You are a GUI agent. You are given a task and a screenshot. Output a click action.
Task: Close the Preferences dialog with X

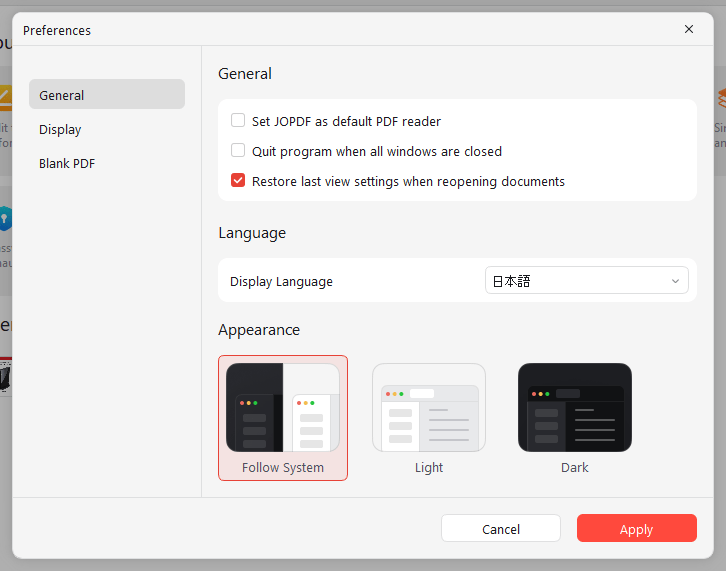pyautogui.click(x=689, y=29)
